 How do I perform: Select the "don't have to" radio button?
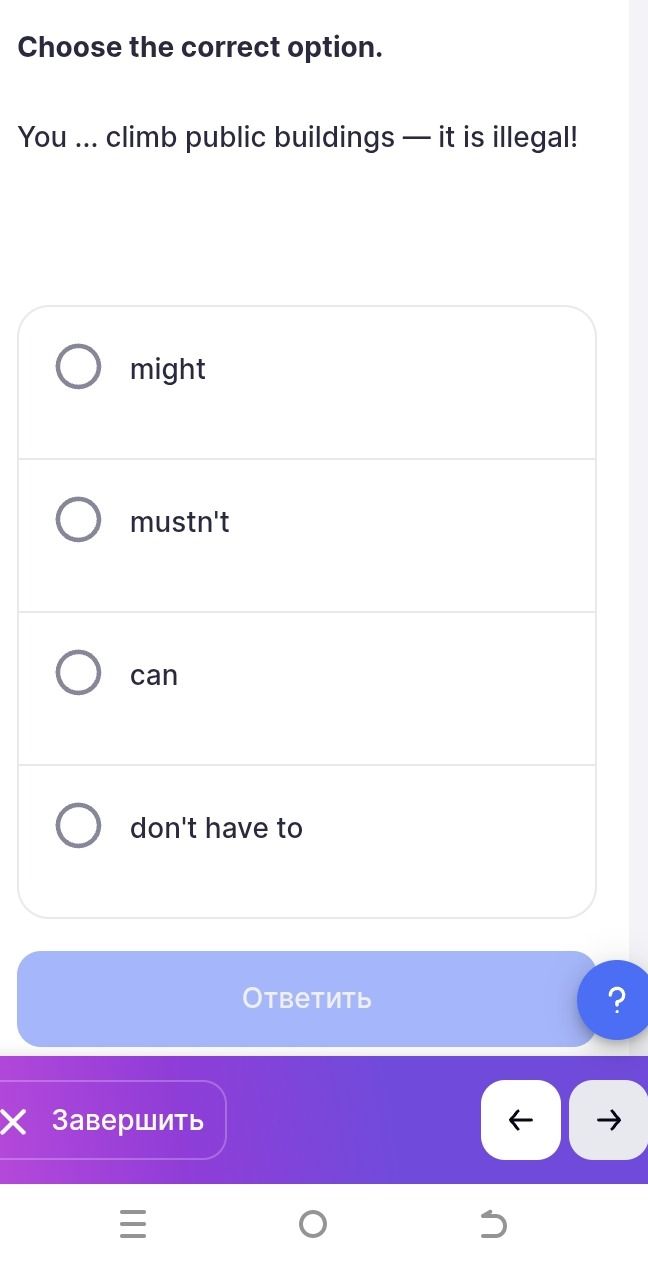(x=78, y=827)
